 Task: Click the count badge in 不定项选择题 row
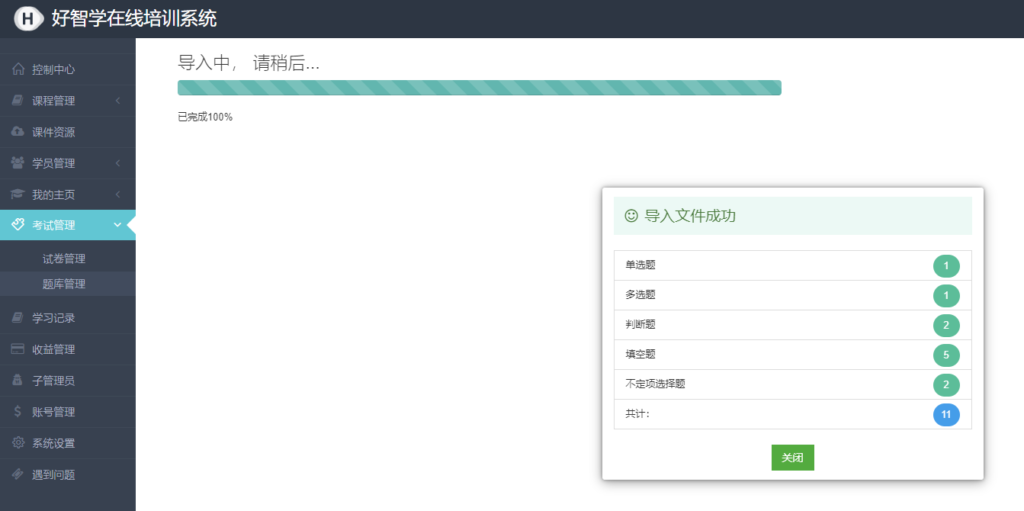(x=946, y=385)
